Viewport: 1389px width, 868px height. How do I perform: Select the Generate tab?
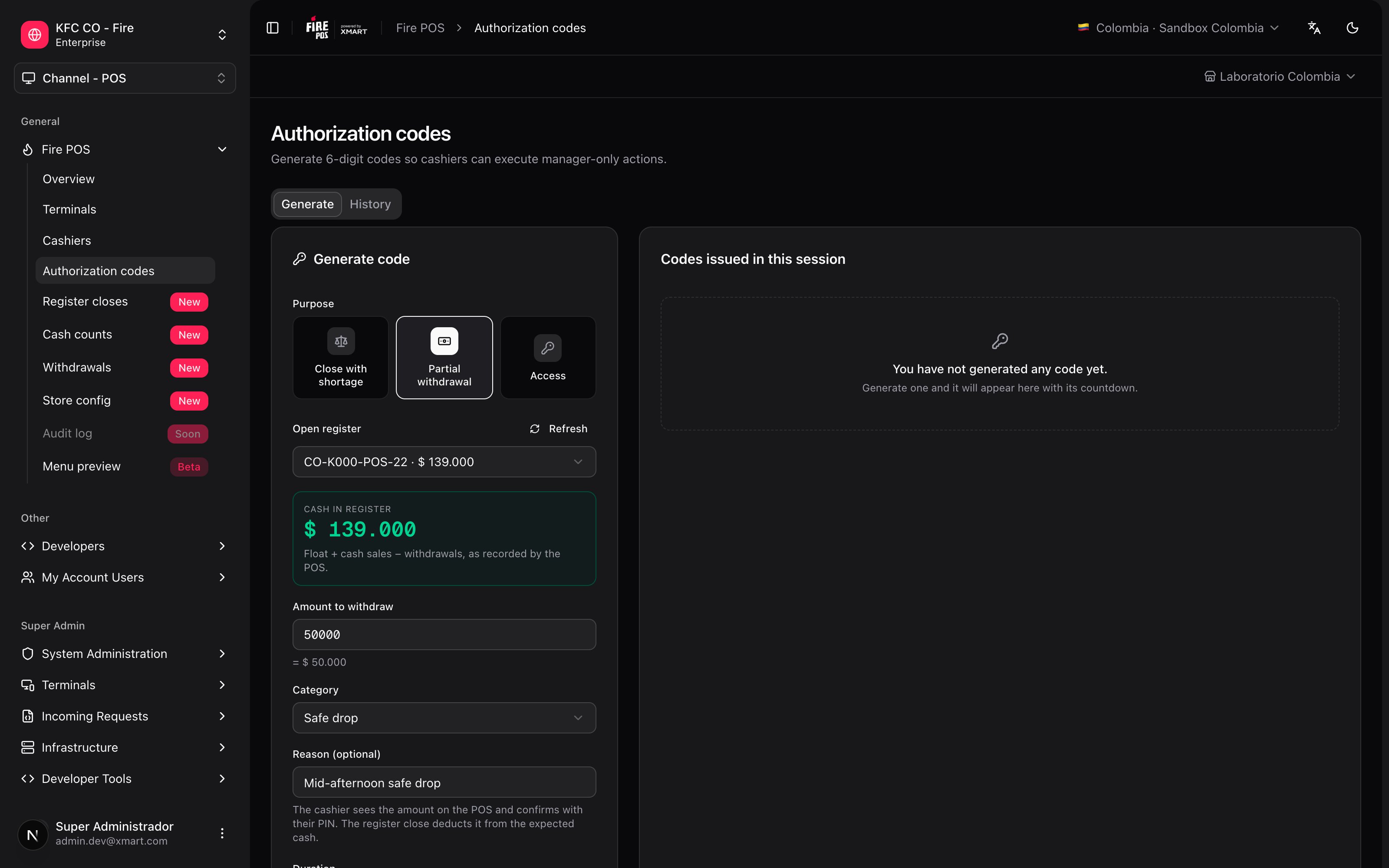[308, 204]
